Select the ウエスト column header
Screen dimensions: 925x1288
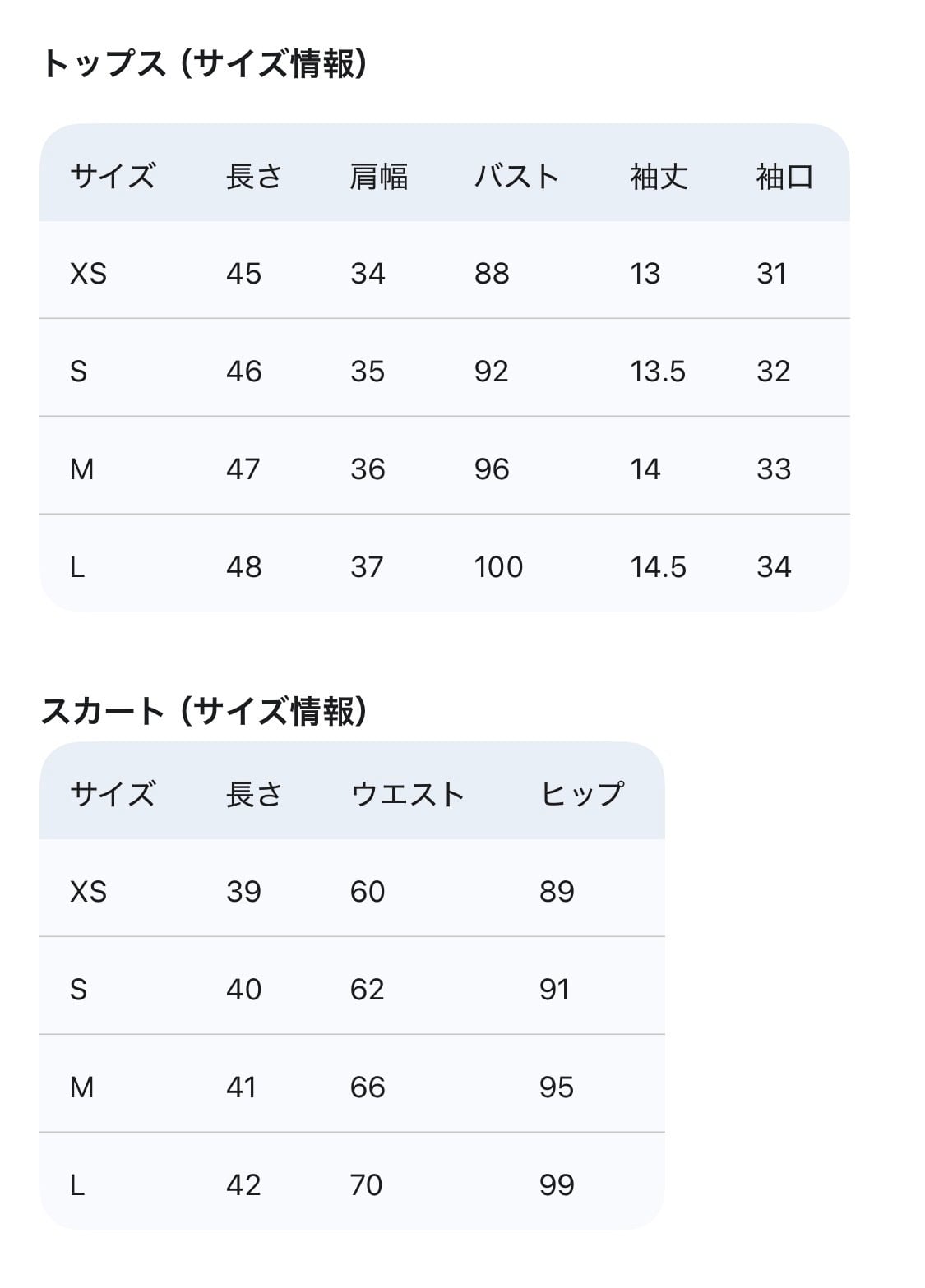[x=408, y=795]
